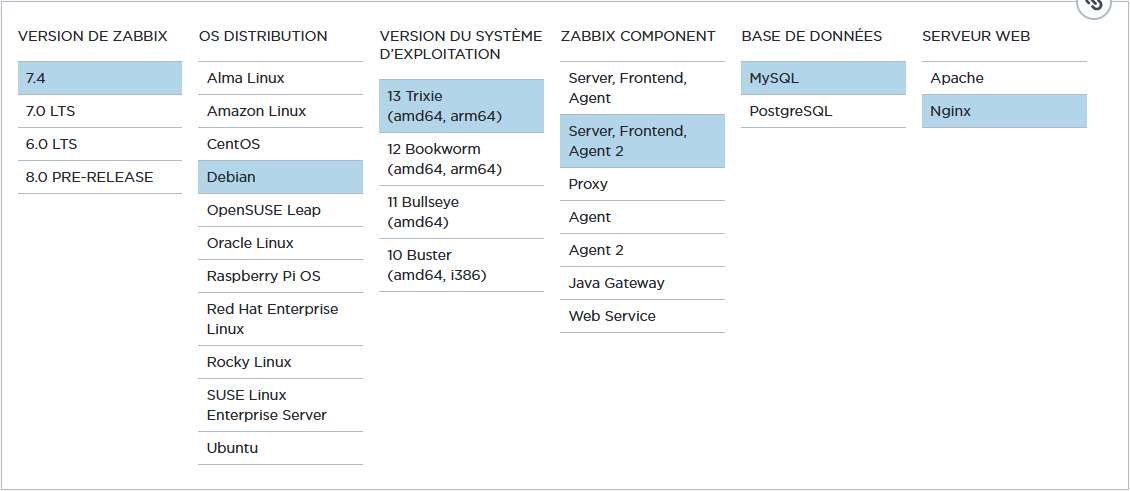Pick SUSE Linux Enterprise Server
The width and height of the screenshot is (1130, 491).
280,405
